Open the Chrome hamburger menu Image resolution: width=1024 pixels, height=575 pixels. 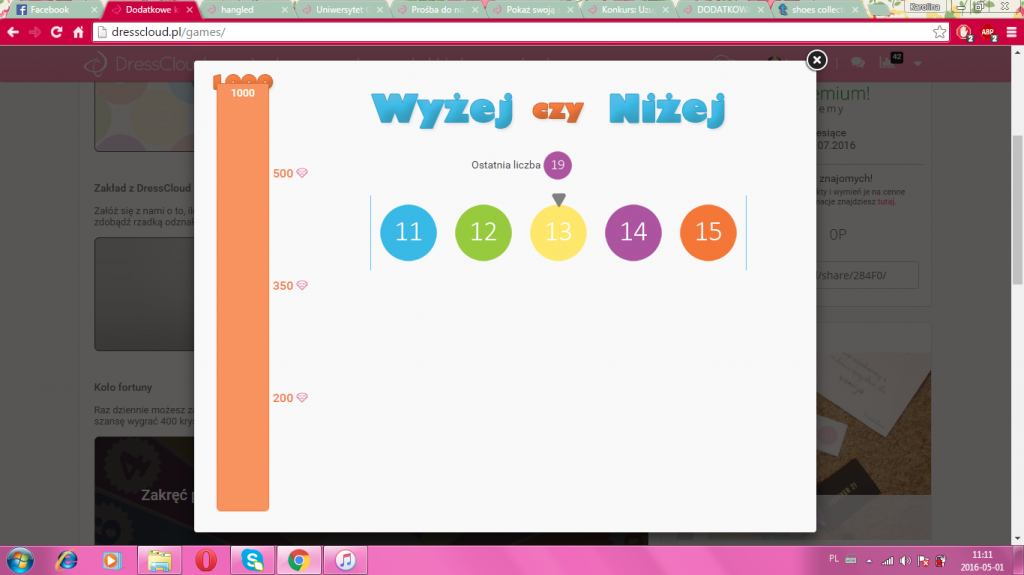coord(1011,32)
